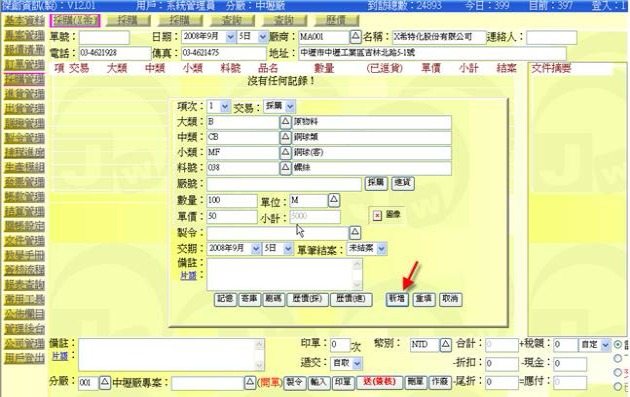Open 進貨管理 in the sidebar
The image size is (630, 397).
[x=25, y=94]
